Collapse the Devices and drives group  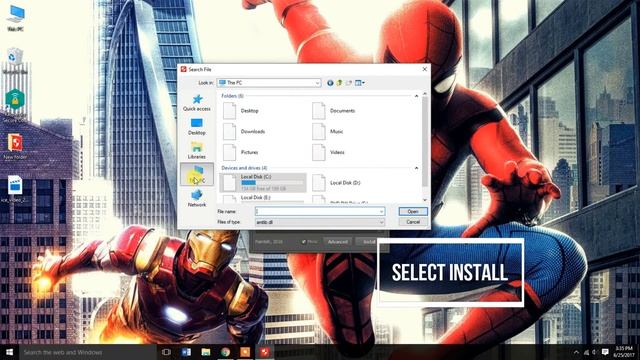[416, 168]
